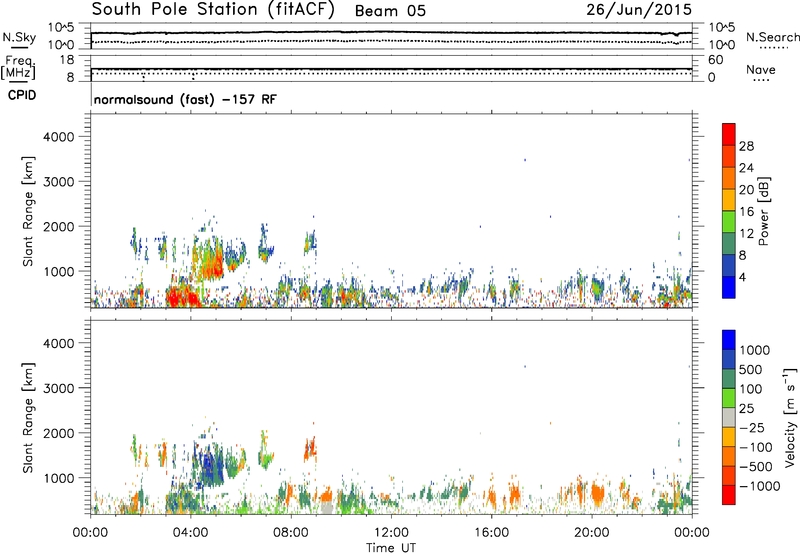The image size is (800, 554).
Task: Click the "16:00" time tick label
Action: click(491, 533)
